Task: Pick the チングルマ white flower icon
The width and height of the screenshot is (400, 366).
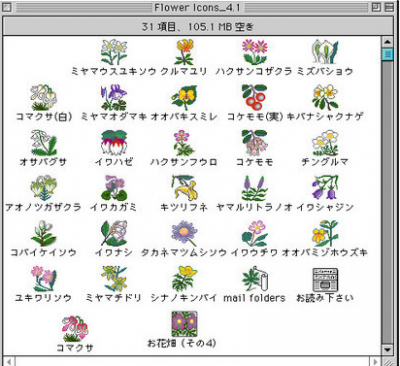Action: tap(325, 143)
